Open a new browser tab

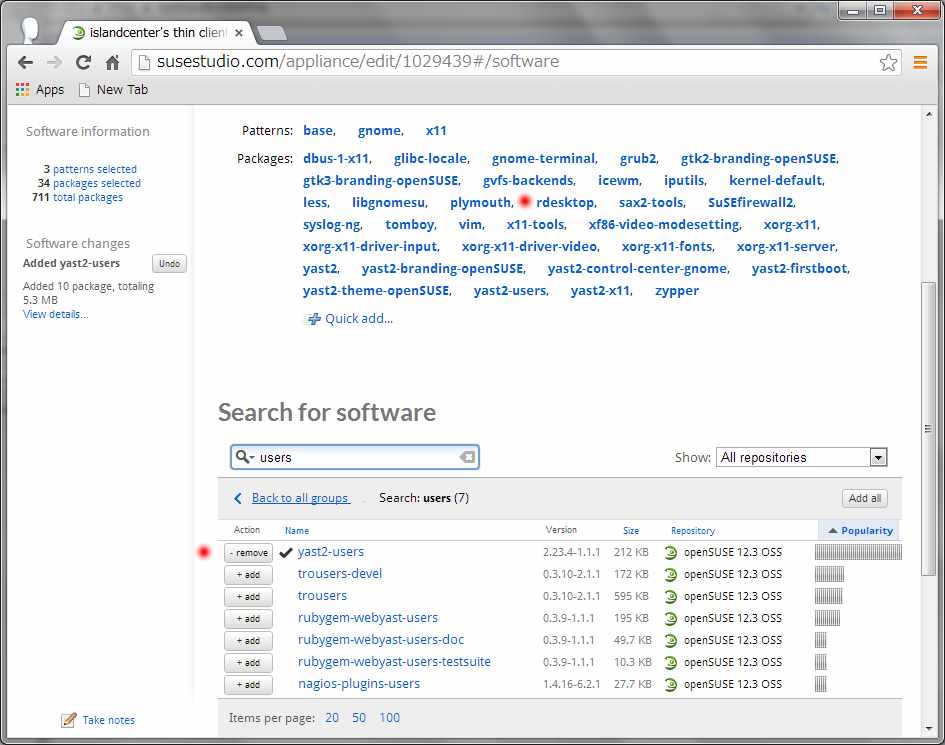(x=272, y=33)
